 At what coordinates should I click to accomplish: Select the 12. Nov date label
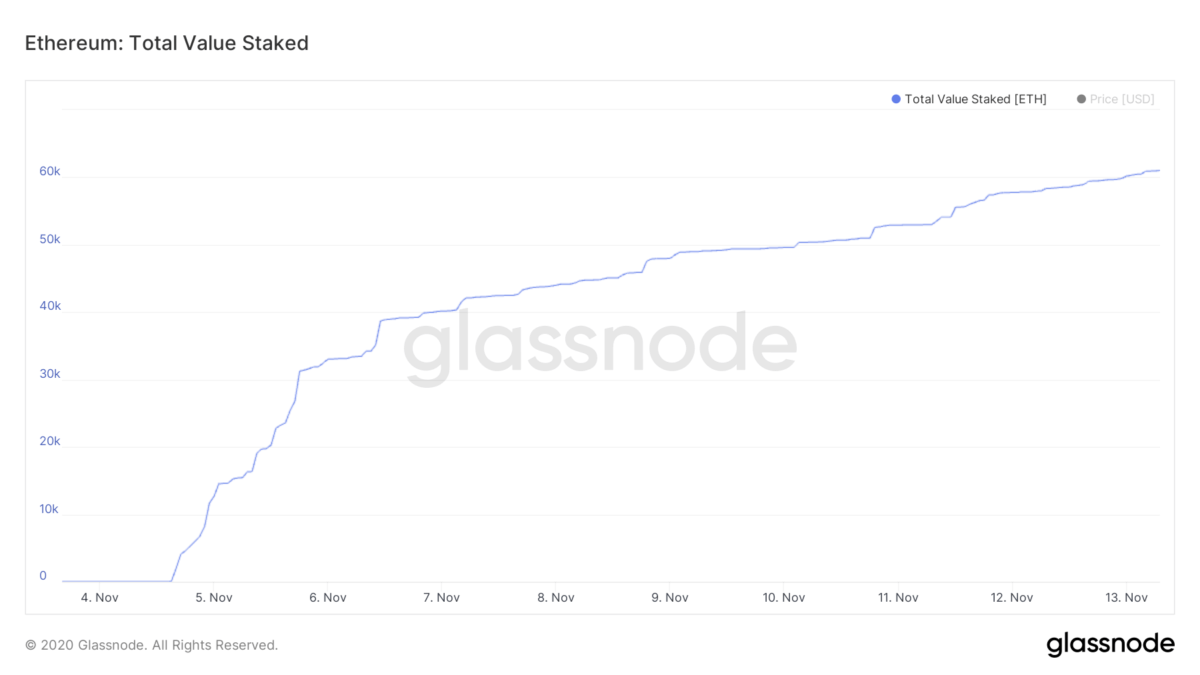click(x=1012, y=597)
